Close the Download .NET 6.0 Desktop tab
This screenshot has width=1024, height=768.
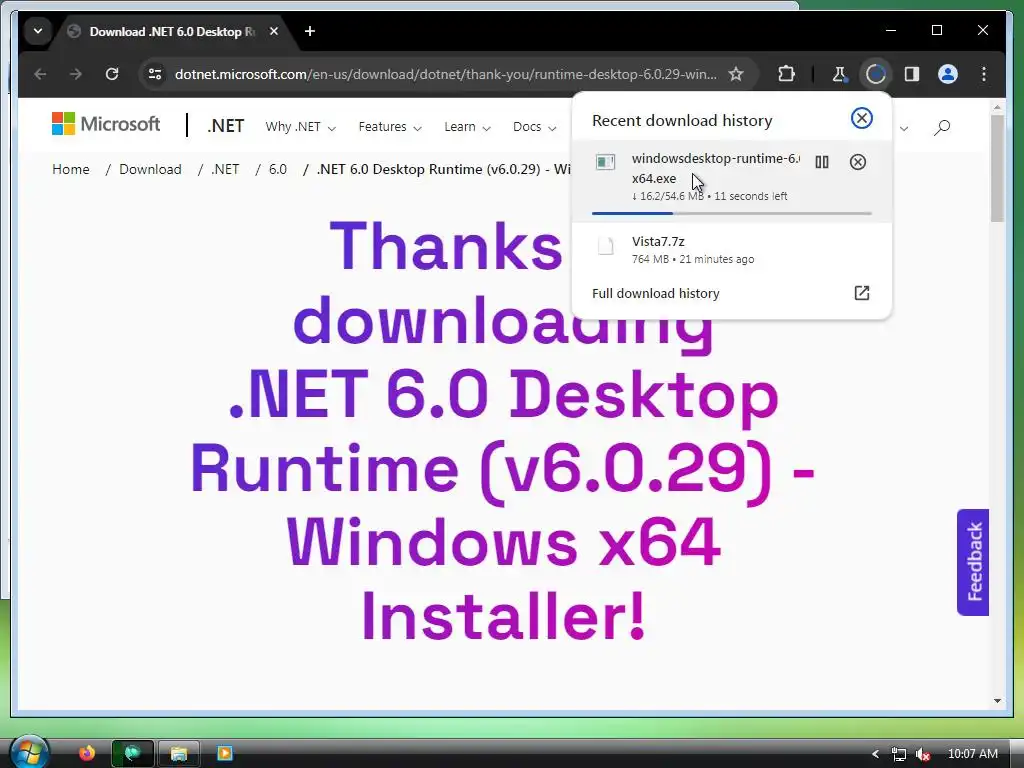coord(274,31)
